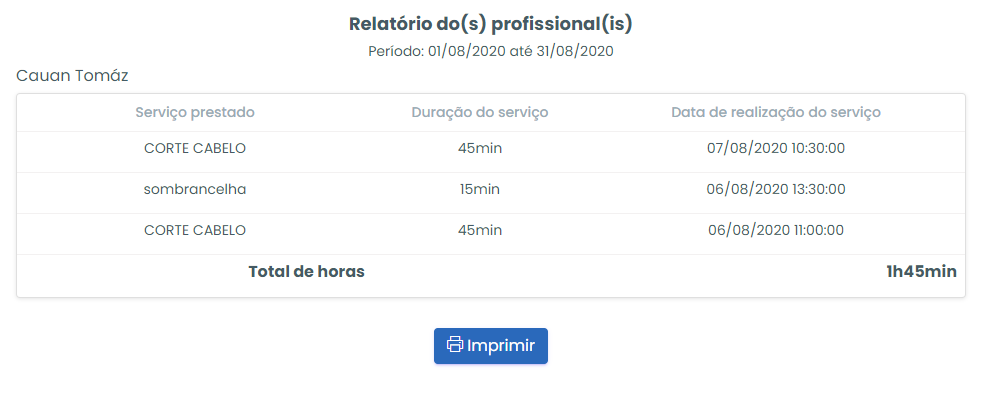
Task: Select the last CORTE CABELO service cell
Action: [195, 230]
